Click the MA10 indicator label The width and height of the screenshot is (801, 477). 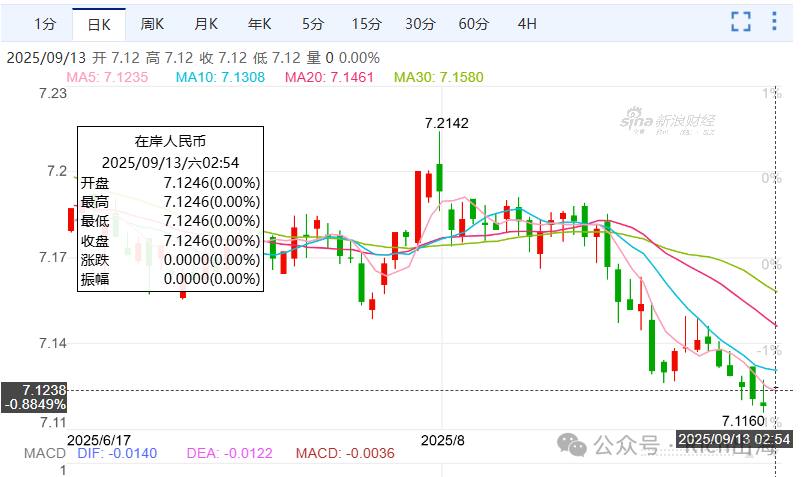[x=220, y=77]
